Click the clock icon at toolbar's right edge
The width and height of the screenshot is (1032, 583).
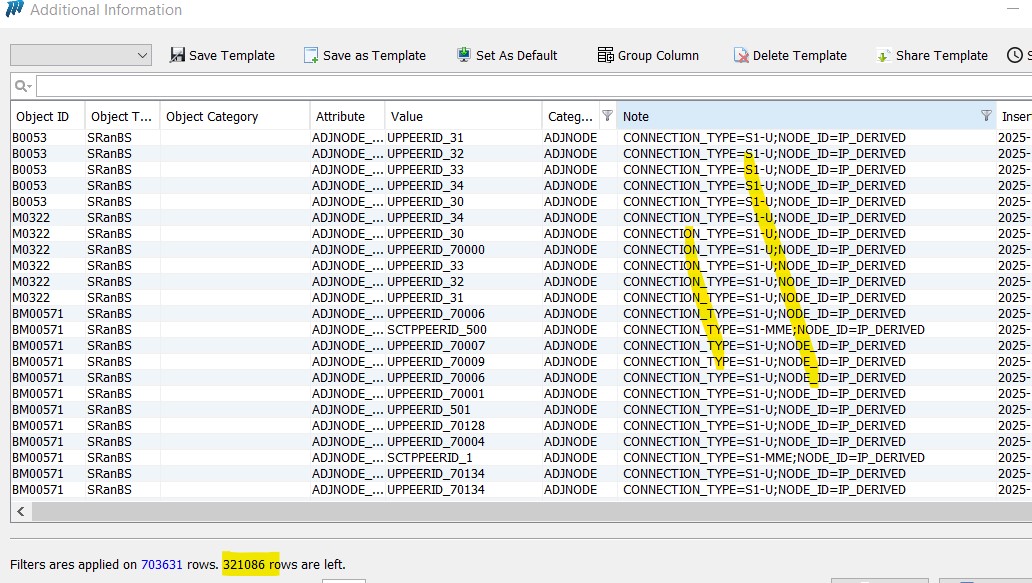pyautogui.click(x=1014, y=55)
